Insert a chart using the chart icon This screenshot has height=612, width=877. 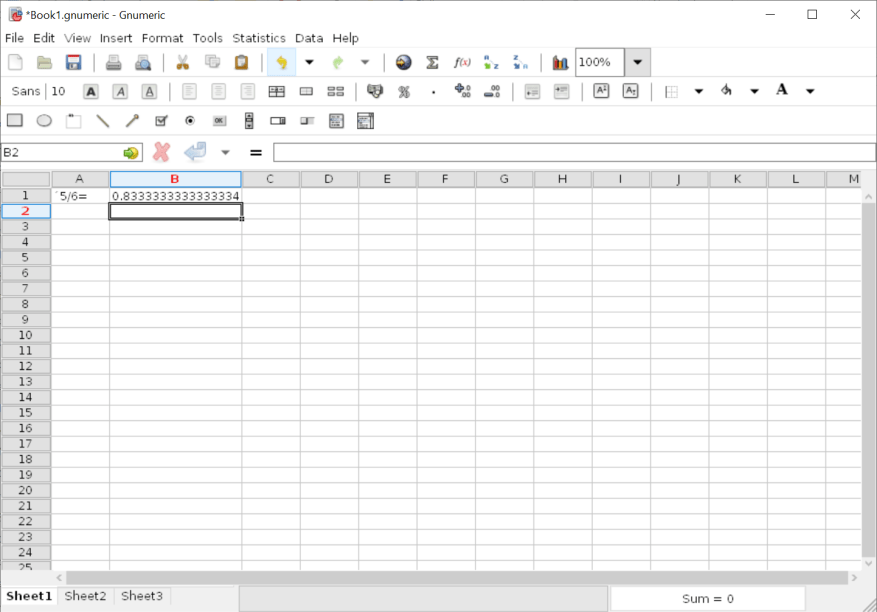pyautogui.click(x=560, y=62)
